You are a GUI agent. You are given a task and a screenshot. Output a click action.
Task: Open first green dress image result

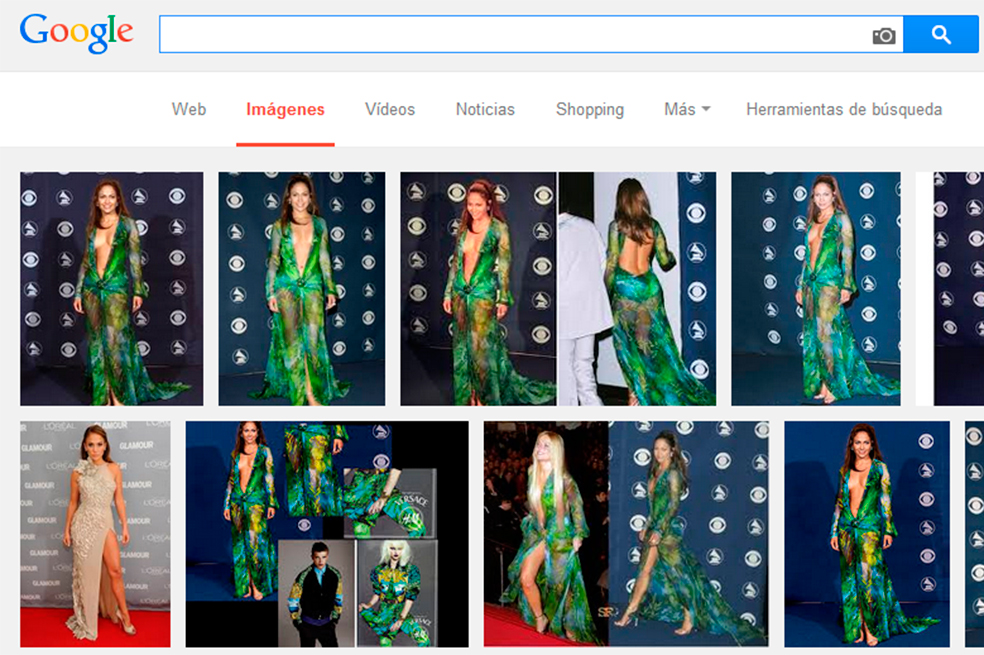pyautogui.click(x=112, y=289)
